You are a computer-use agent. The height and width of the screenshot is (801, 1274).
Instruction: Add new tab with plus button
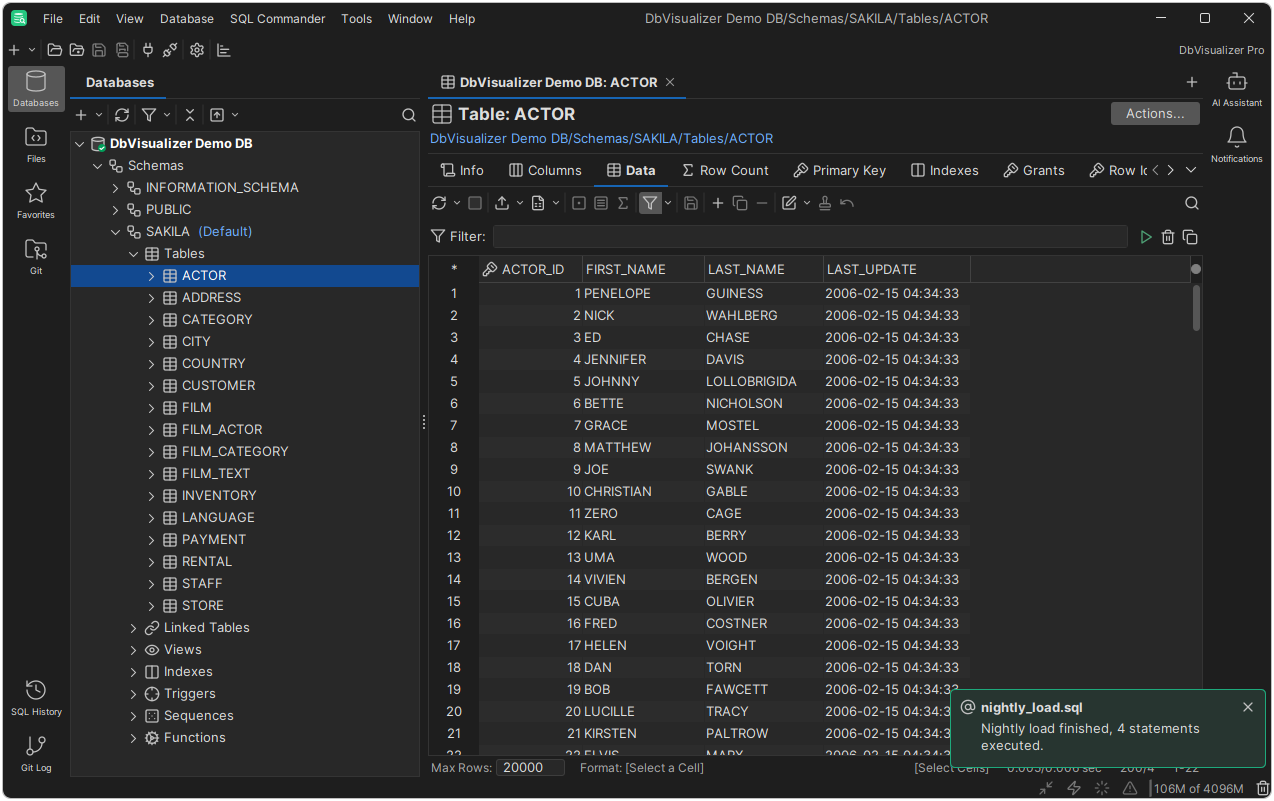click(1191, 82)
